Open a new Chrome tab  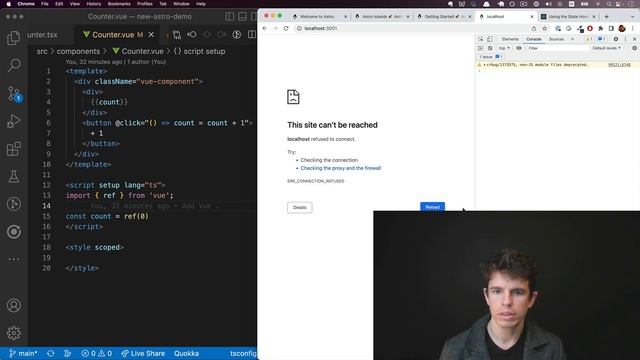tap(607, 16)
